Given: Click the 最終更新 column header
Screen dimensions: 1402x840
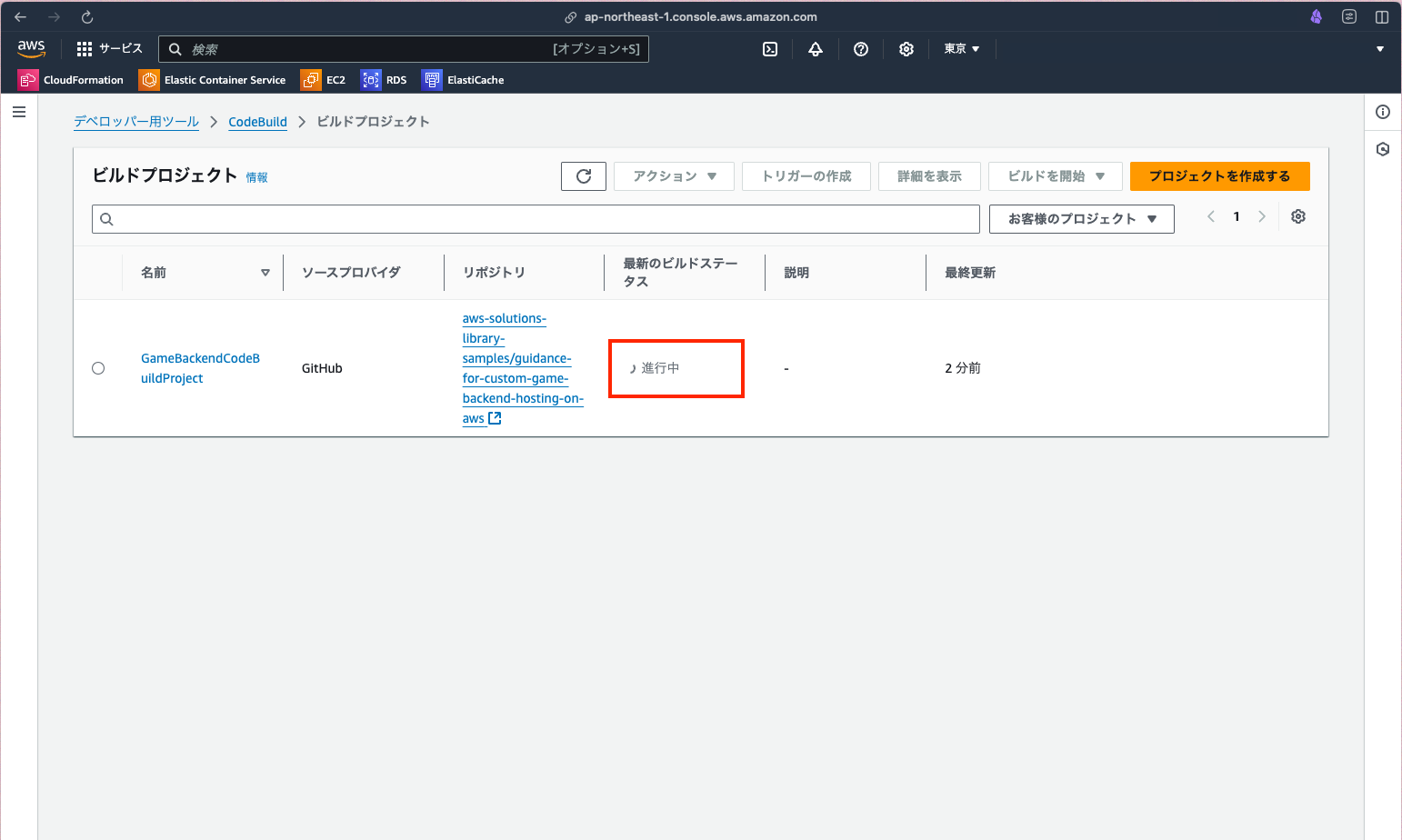Looking at the screenshot, I should [970, 273].
